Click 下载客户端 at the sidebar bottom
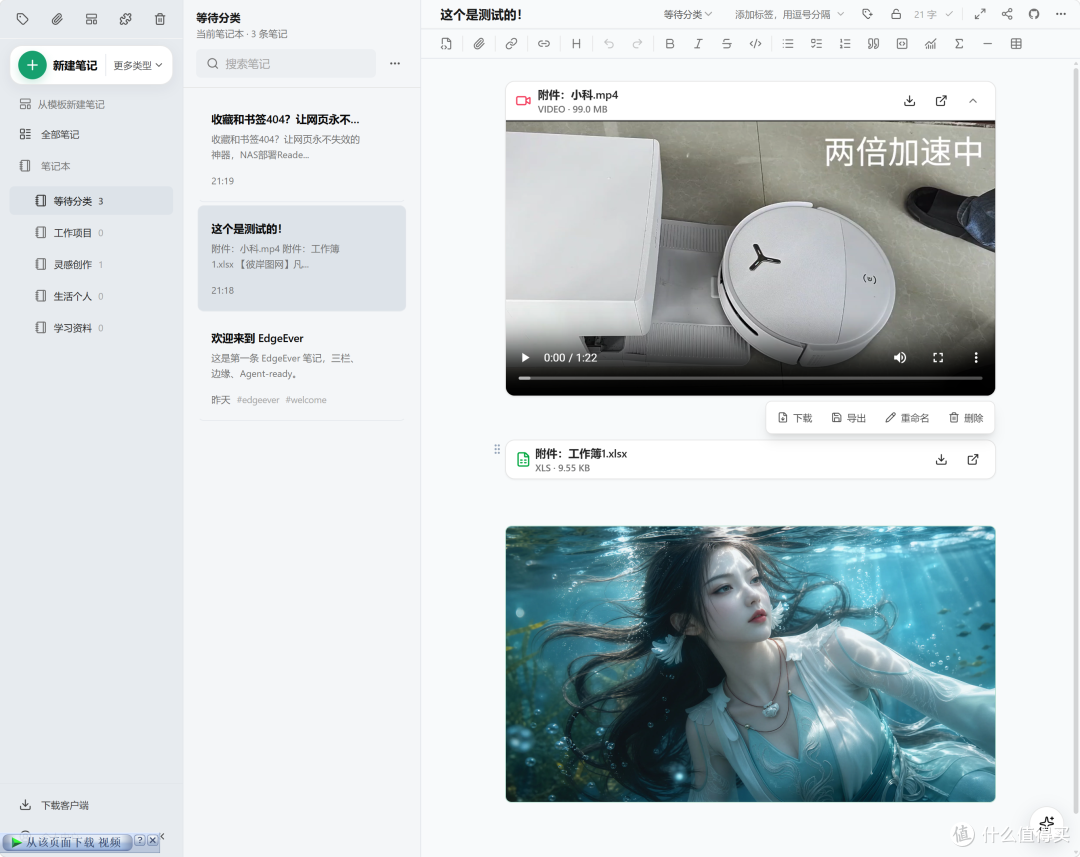The image size is (1080, 857). (x=54, y=805)
